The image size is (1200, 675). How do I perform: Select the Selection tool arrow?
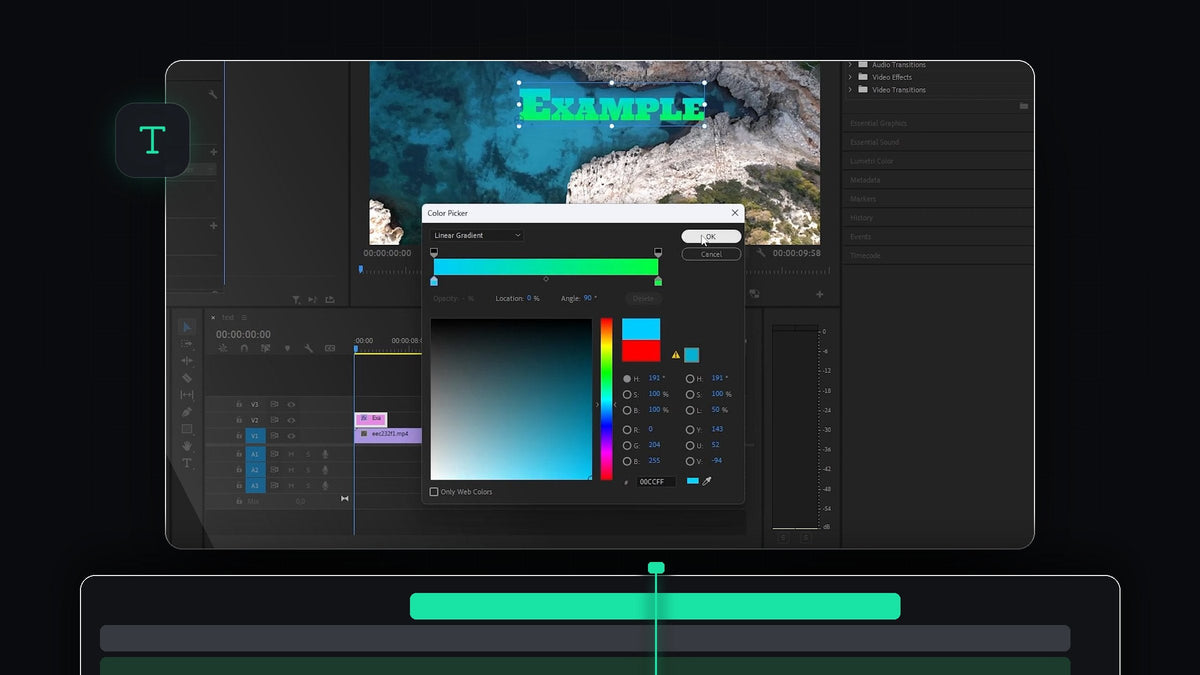pyautogui.click(x=187, y=327)
